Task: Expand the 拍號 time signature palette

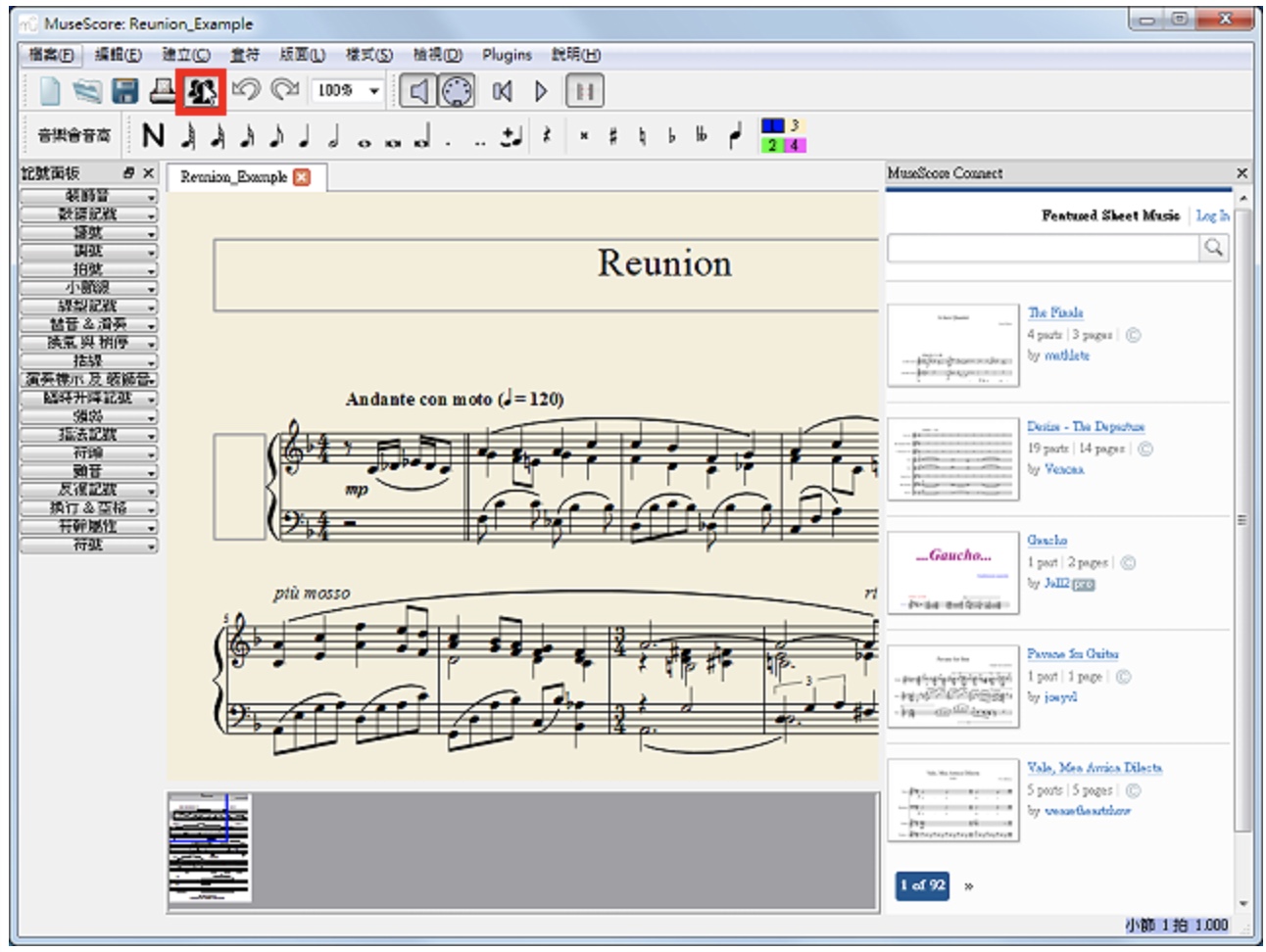Action: click(89, 269)
